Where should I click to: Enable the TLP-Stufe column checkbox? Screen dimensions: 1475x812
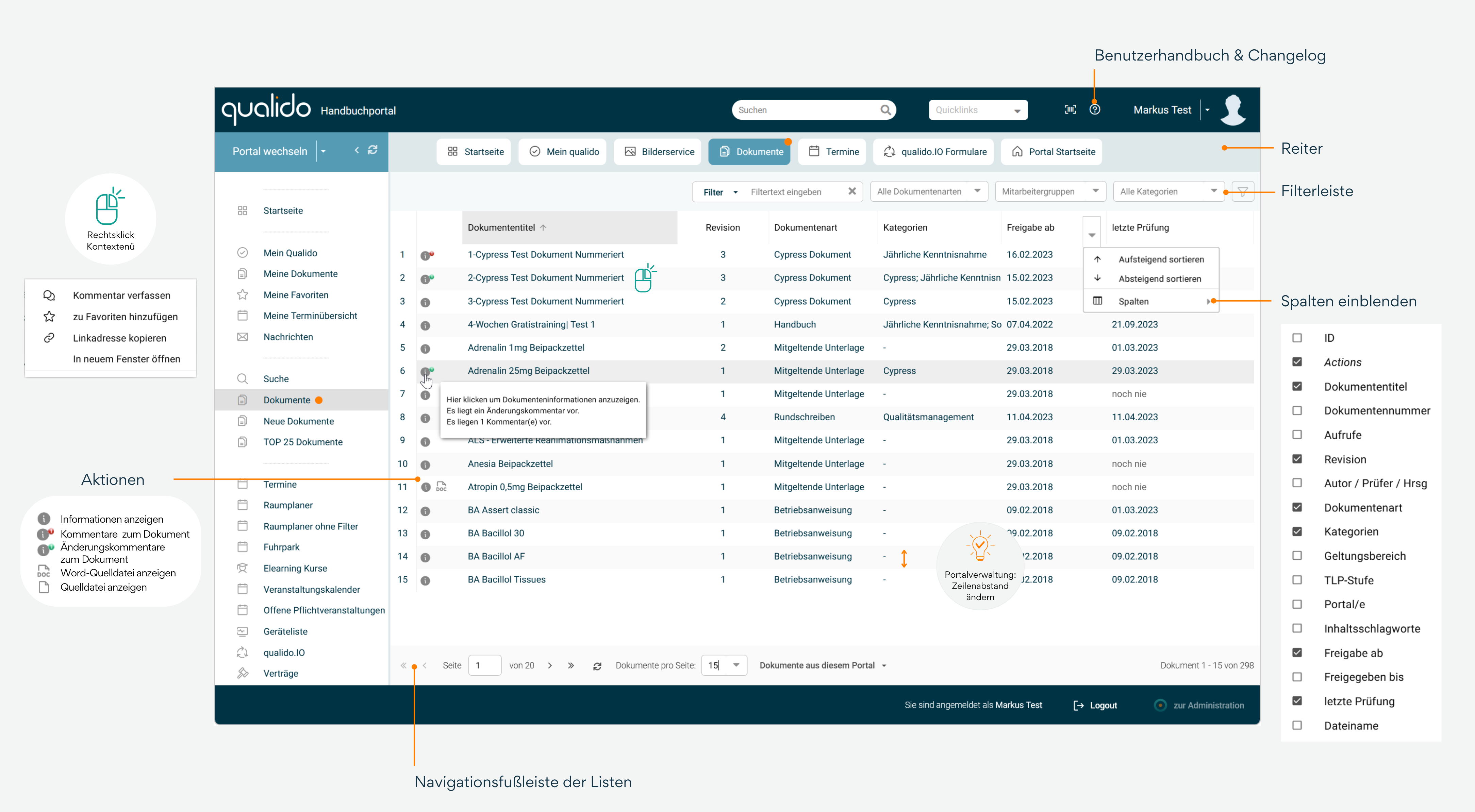(1297, 580)
